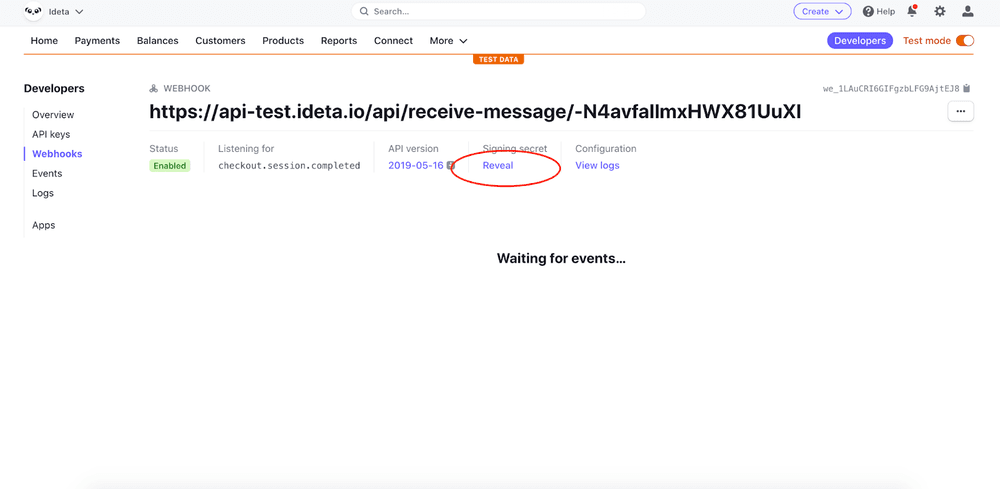
Task: Open Apps in Developers sidebar
Action: pyautogui.click(x=43, y=225)
